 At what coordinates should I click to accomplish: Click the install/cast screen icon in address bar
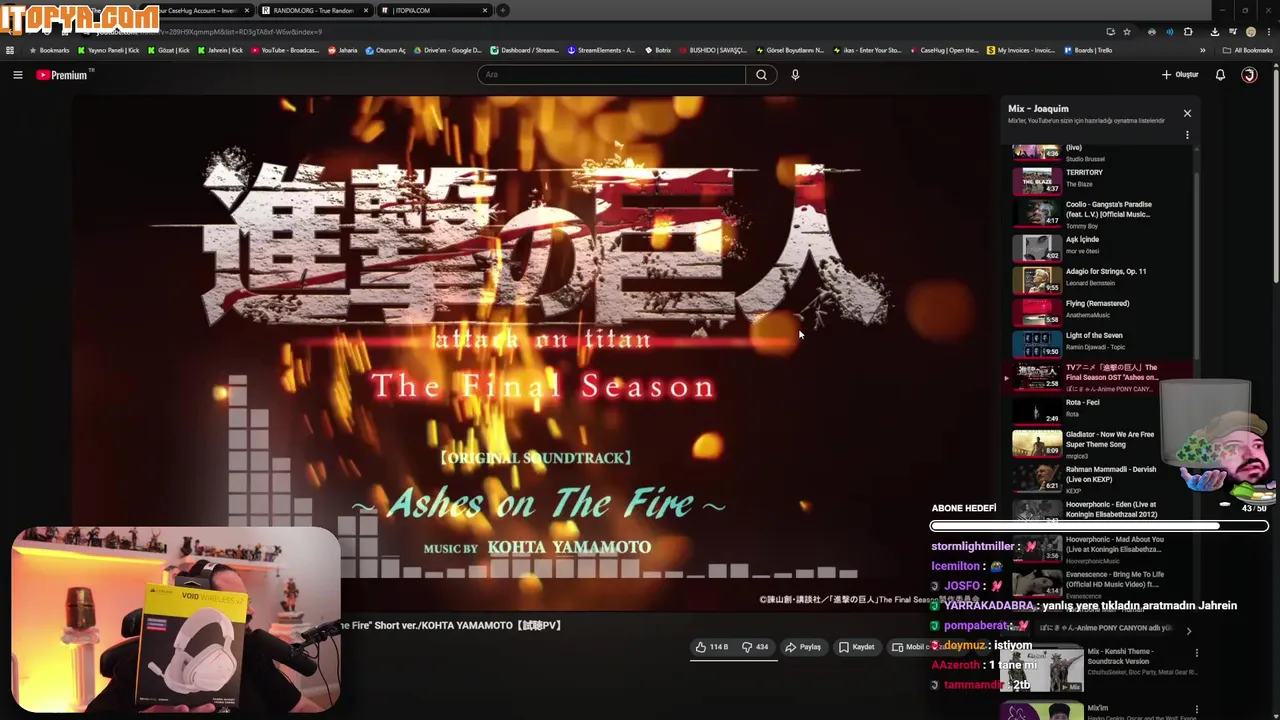1110,32
